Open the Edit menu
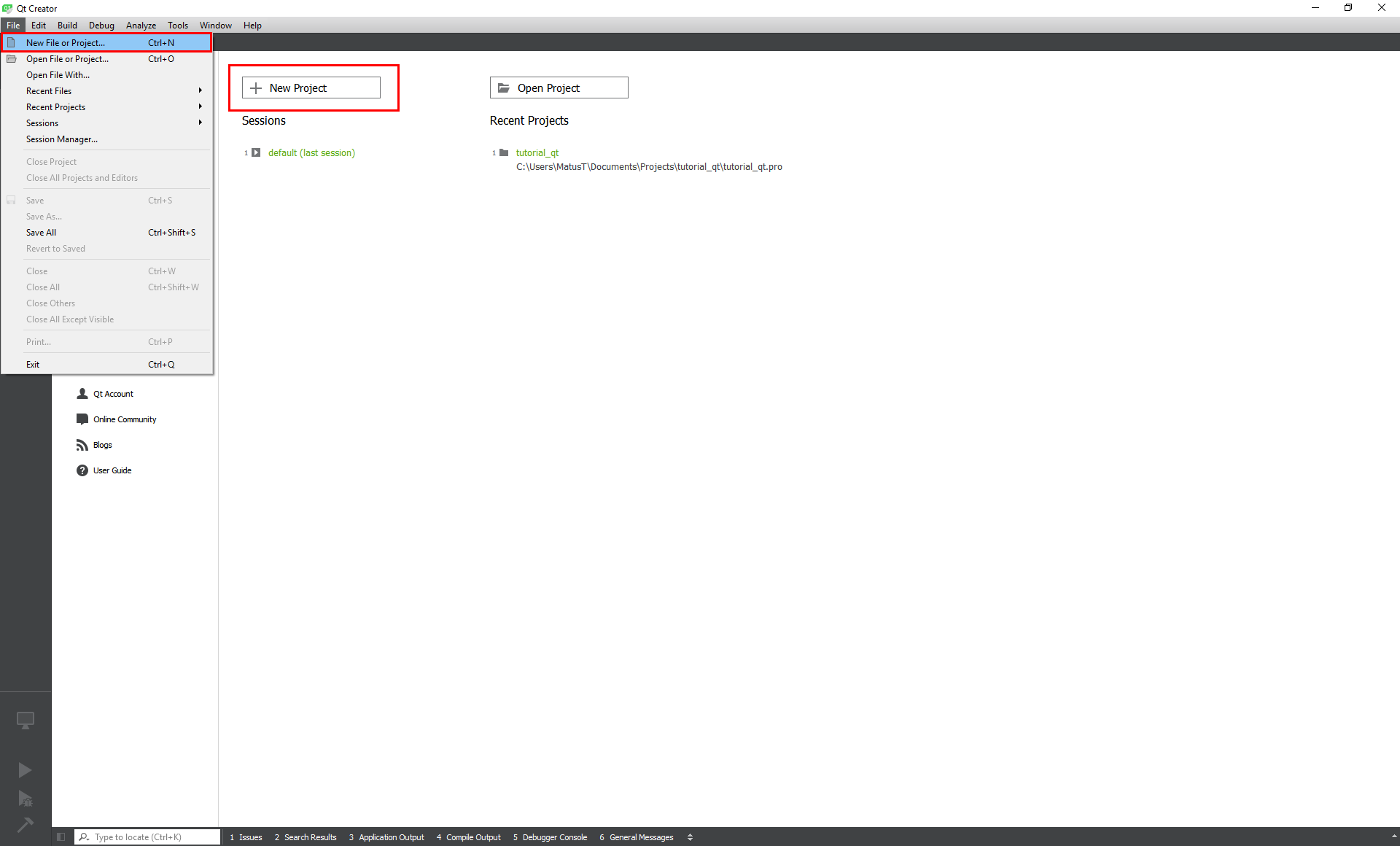This screenshot has height=846, width=1400. 39,25
